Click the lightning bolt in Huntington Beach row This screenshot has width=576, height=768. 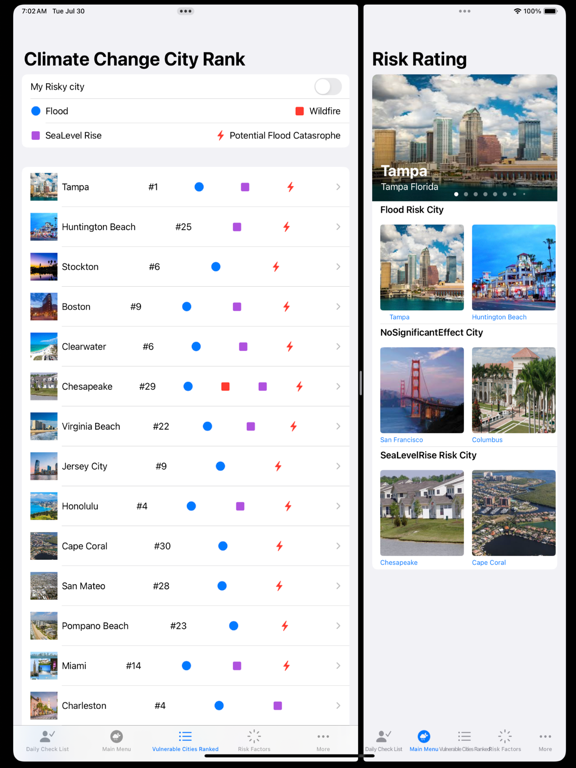point(287,227)
